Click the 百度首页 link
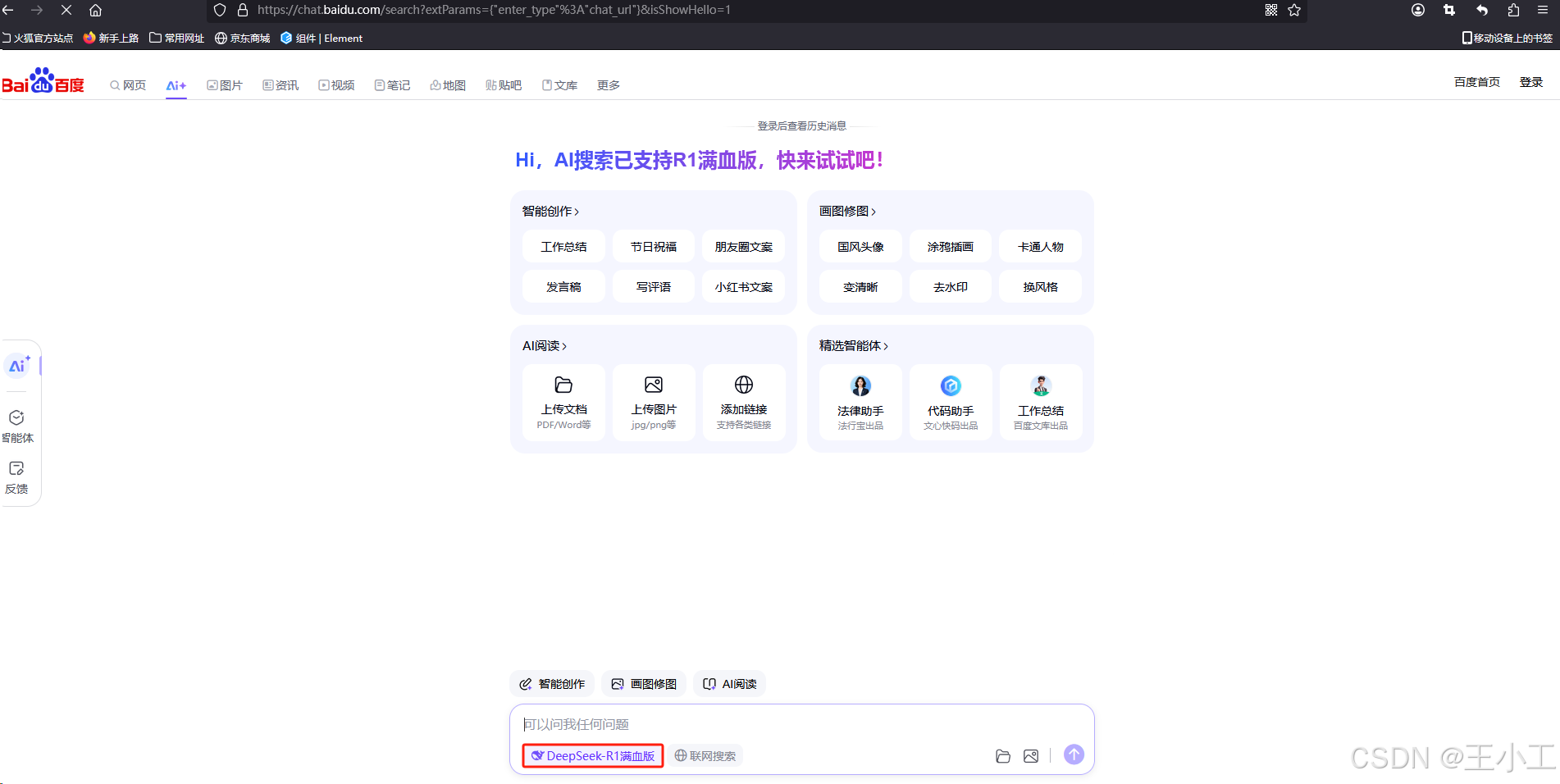The width and height of the screenshot is (1560, 784). [1476, 82]
